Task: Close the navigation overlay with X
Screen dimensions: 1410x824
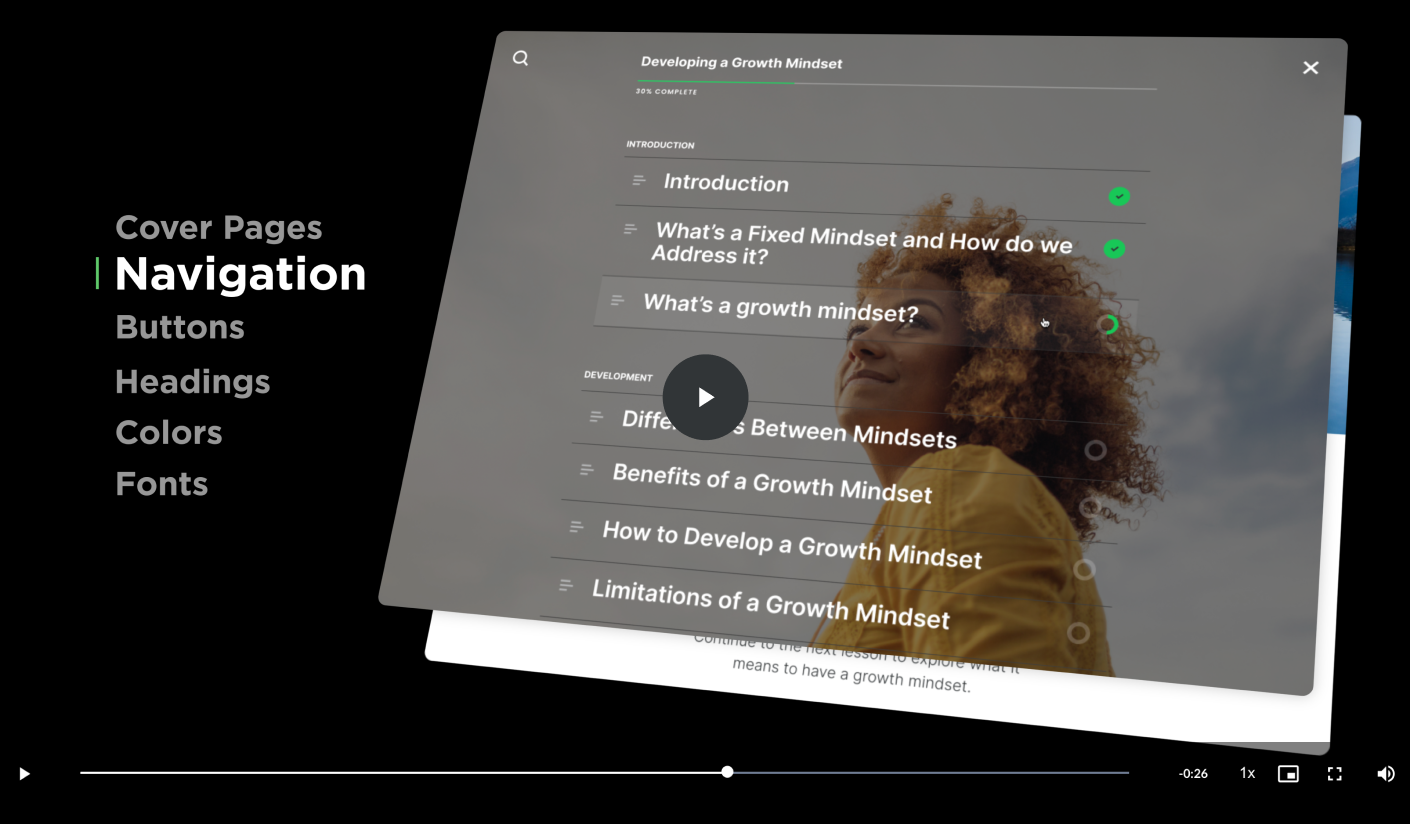Action: pyautogui.click(x=1310, y=68)
